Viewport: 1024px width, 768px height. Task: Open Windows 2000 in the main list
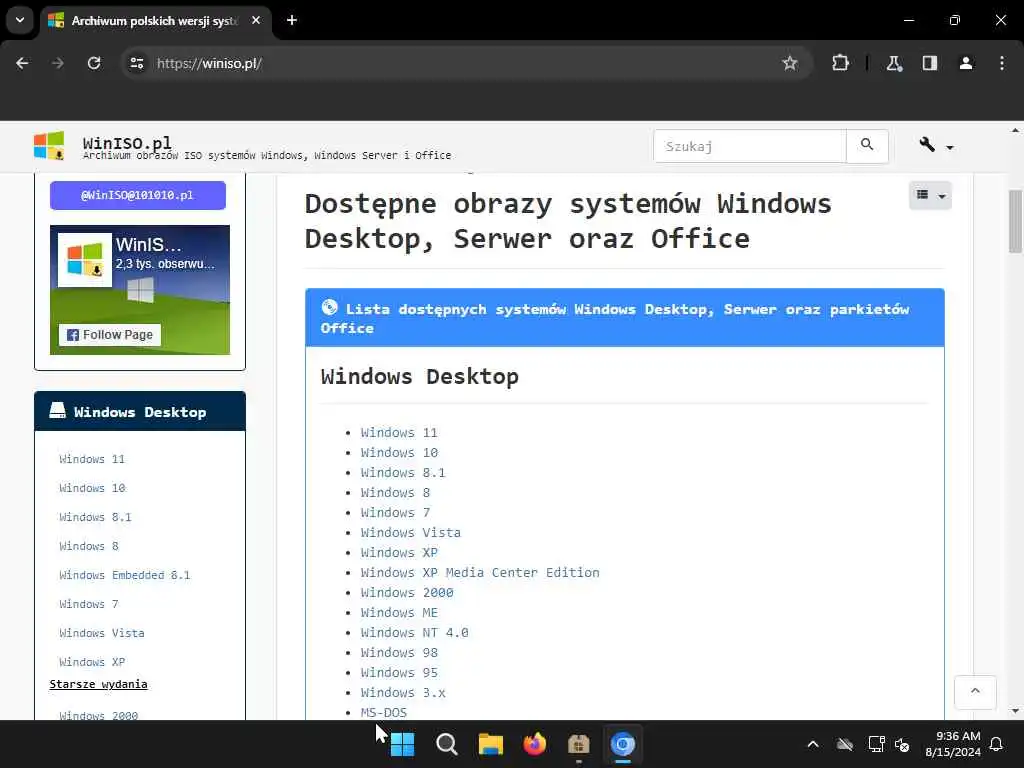[407, 592]
